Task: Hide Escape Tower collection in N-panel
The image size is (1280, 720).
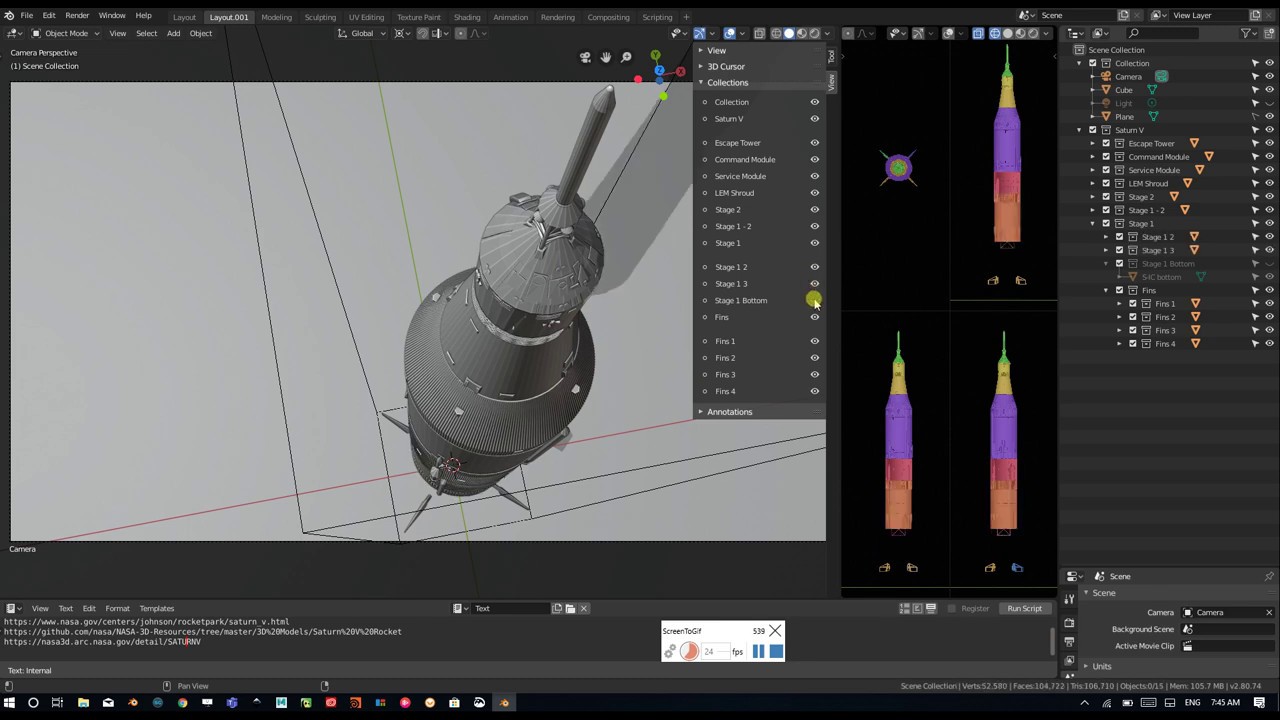Action: pos(814,143)
